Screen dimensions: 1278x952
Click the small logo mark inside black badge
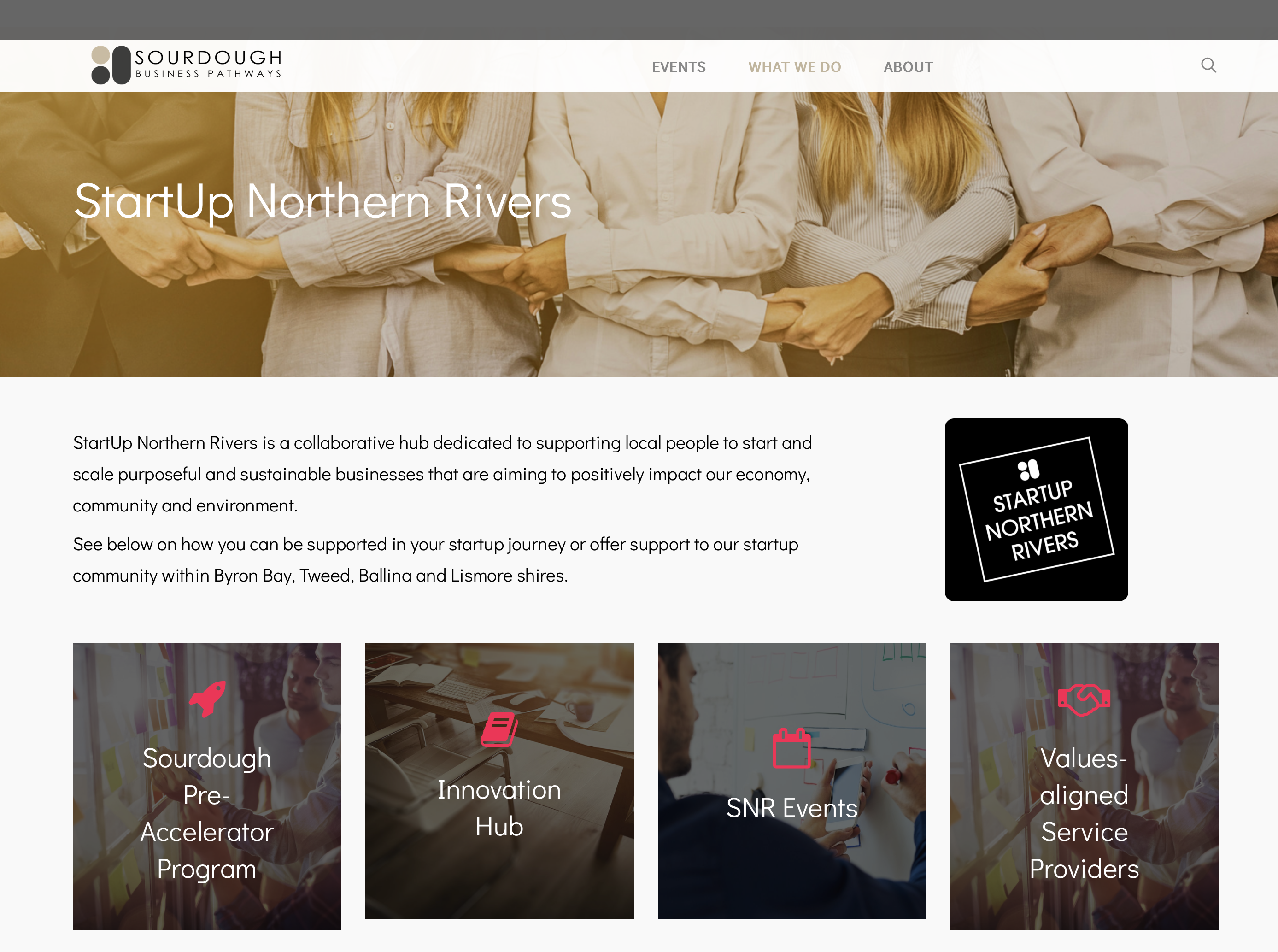(x=1028, y=470)
